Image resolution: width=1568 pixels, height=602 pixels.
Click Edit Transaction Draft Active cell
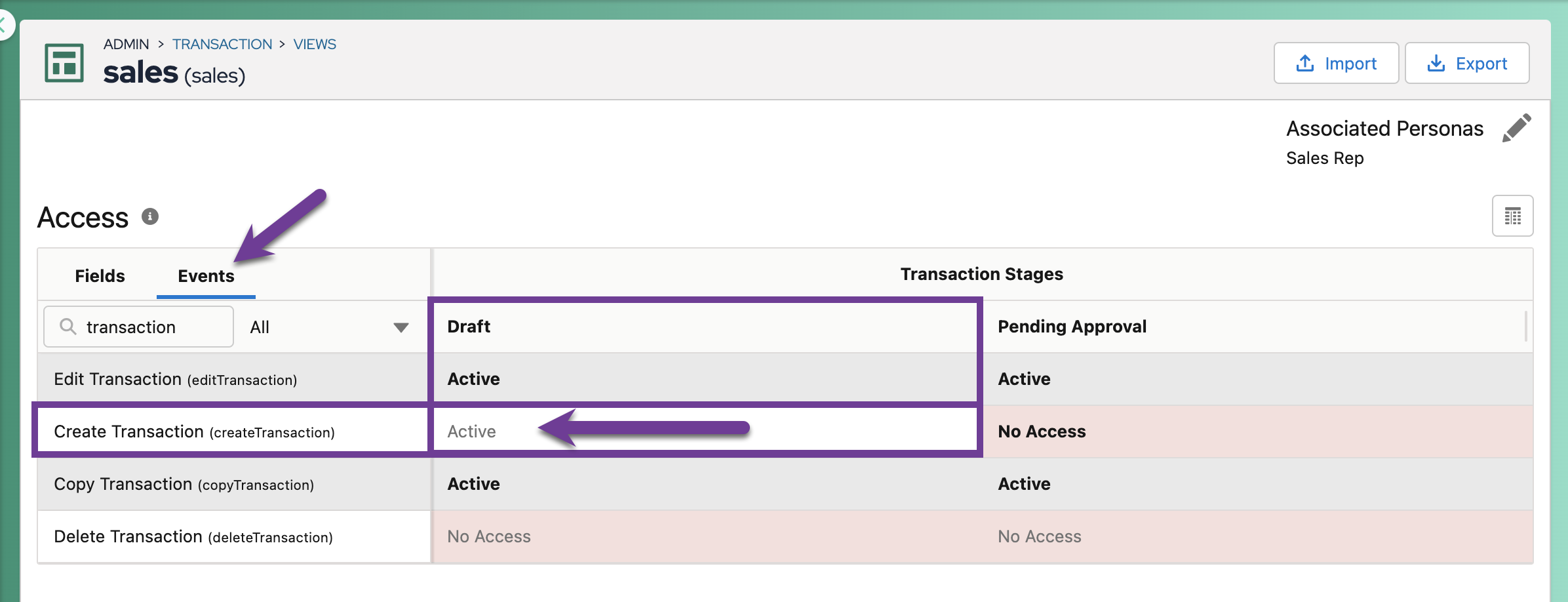pos(707,379)
